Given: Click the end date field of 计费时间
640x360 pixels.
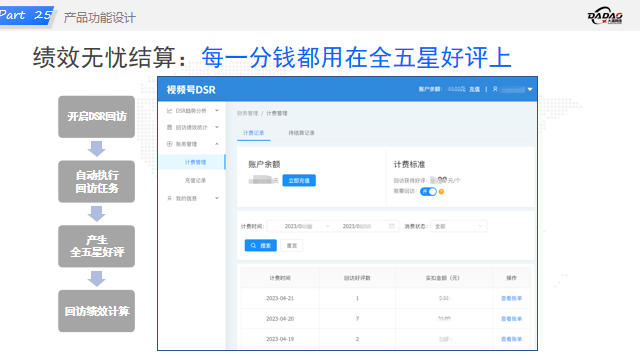Looking at the screenshot, I should [x=357, y=226].
